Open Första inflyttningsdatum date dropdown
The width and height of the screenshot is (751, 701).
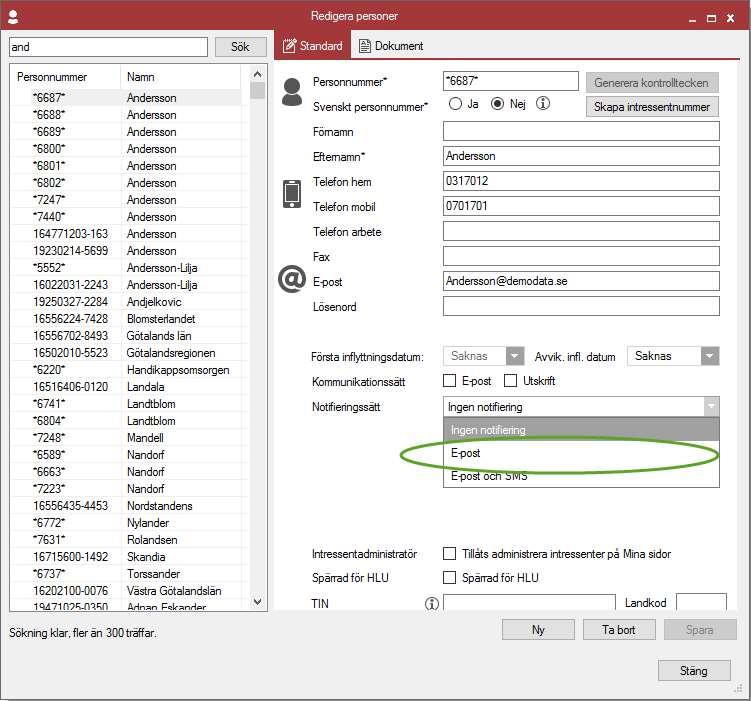click(515, 356)
